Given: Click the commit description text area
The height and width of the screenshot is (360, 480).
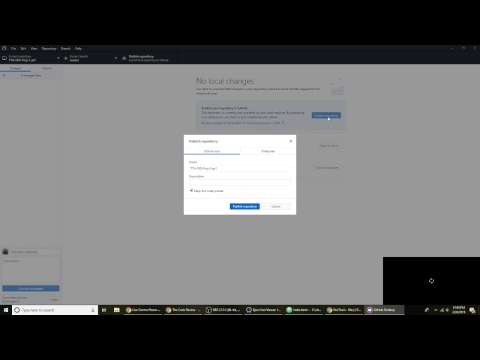Looking at the screenshot, I should (x=31, y=270).
